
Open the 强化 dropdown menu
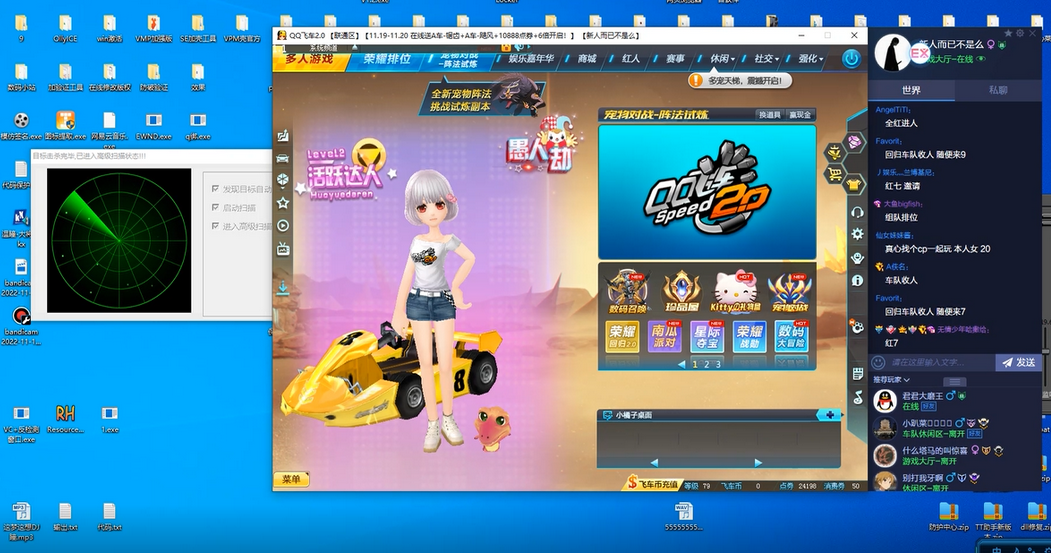click(x=810, y=59)
